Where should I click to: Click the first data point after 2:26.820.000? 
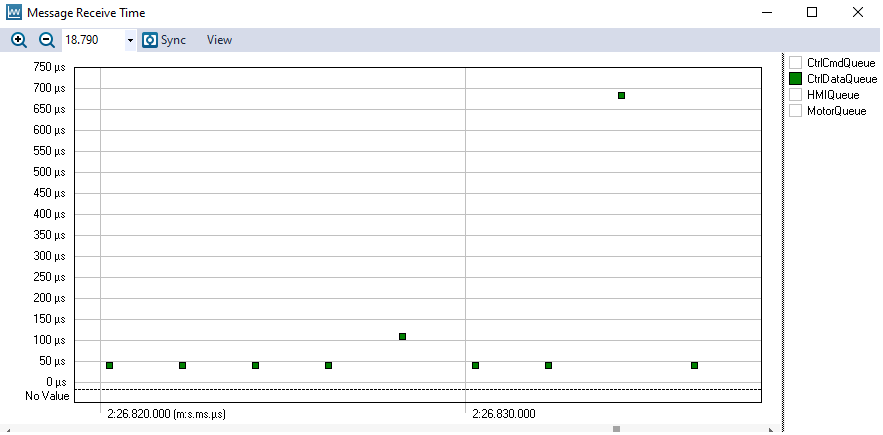pyautogui.click(x=109, y=365)
